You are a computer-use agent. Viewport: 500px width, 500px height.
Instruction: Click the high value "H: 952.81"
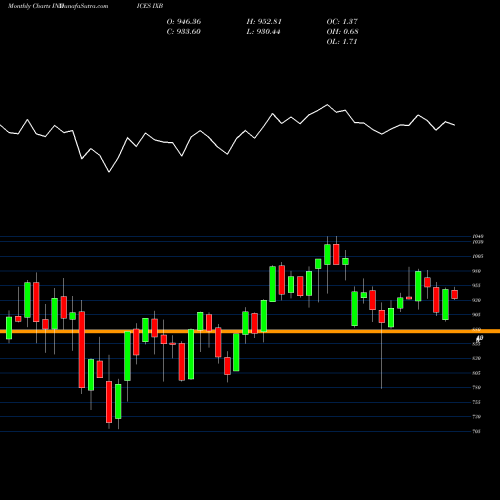click(264, 22)
